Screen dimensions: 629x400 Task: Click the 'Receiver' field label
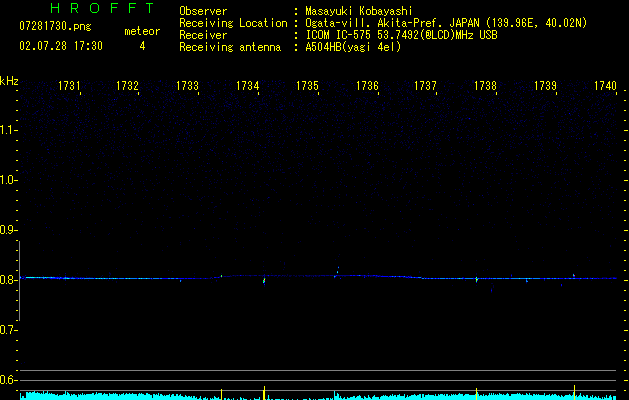coord(203,35)
